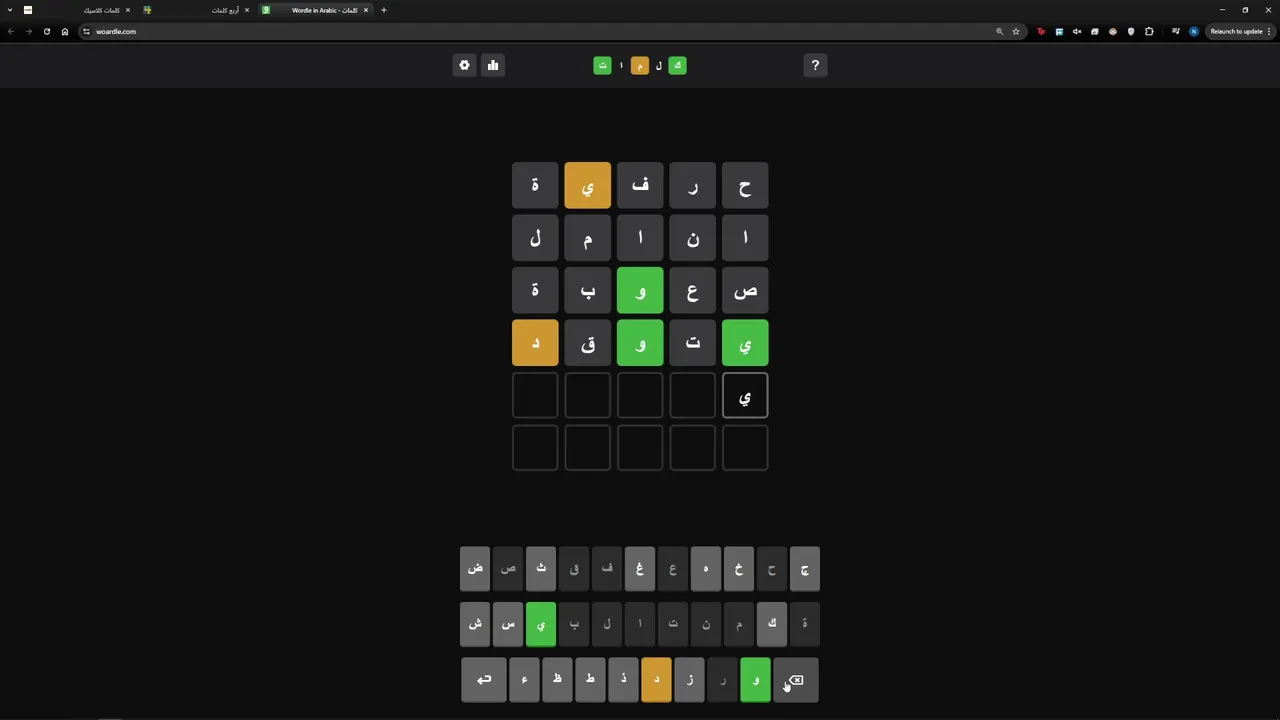
Task: Tap the green ي key on keyboard
Action: coord(541,624)
